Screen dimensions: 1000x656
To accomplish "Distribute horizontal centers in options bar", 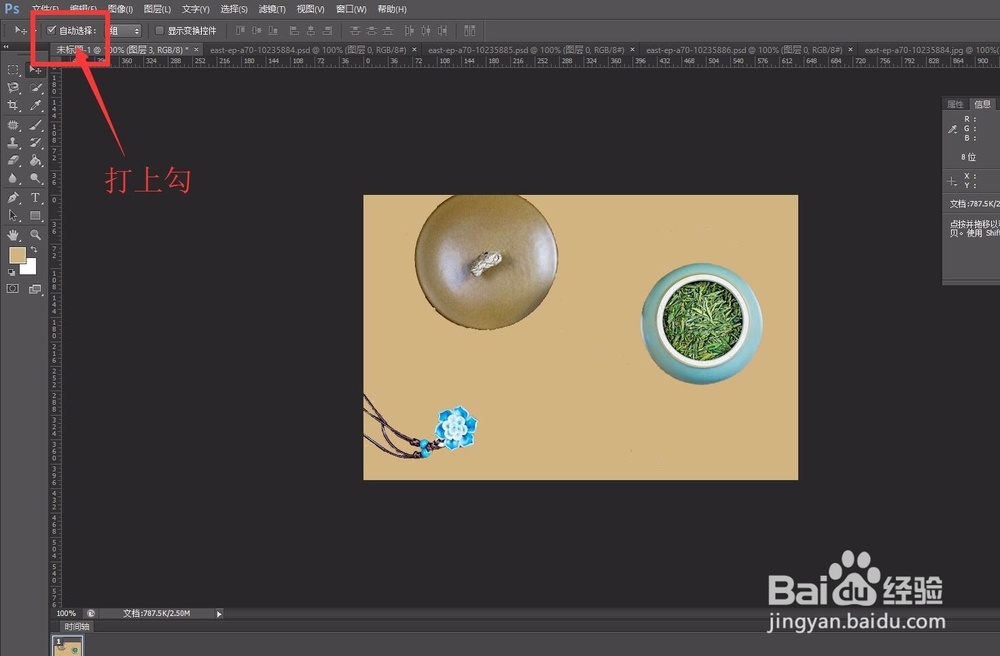I will point(425,31).
